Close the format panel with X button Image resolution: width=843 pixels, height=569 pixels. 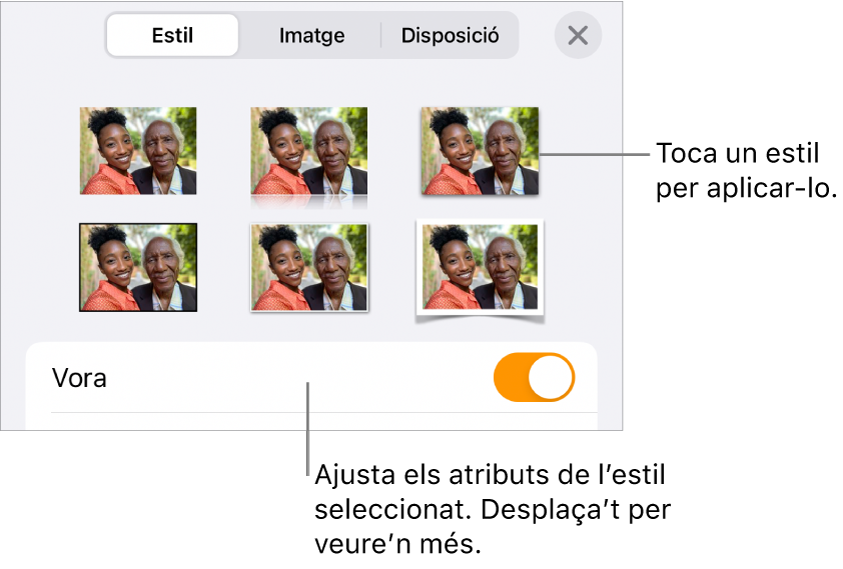578,35
